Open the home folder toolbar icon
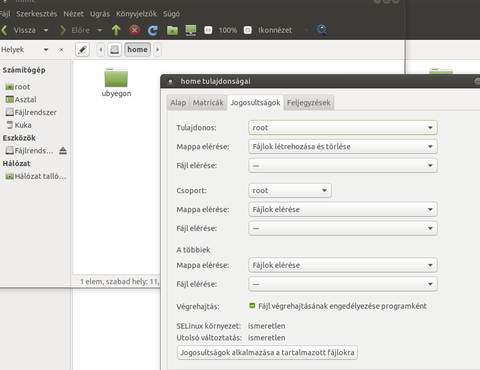This screenshot has height=370, width=480. 172,30
